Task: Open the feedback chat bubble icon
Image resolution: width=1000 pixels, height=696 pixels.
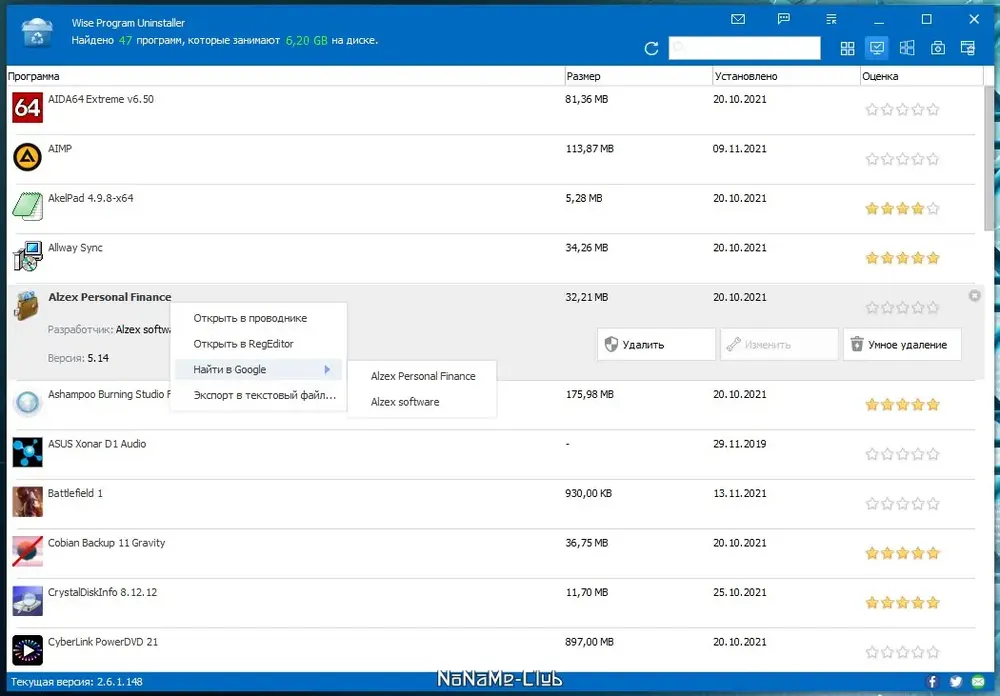Action: coord(784,19)
